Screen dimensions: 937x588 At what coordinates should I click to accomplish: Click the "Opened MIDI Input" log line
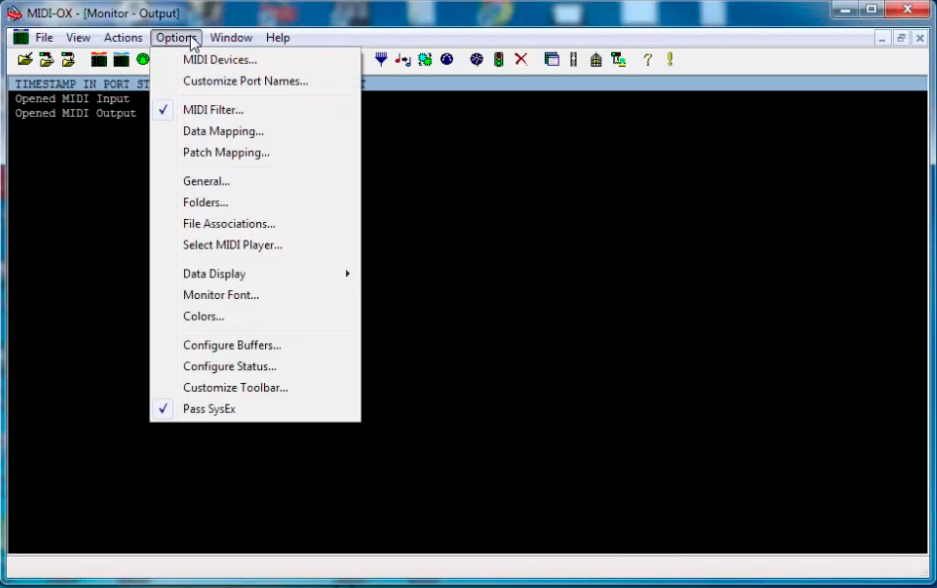[72, 99]
